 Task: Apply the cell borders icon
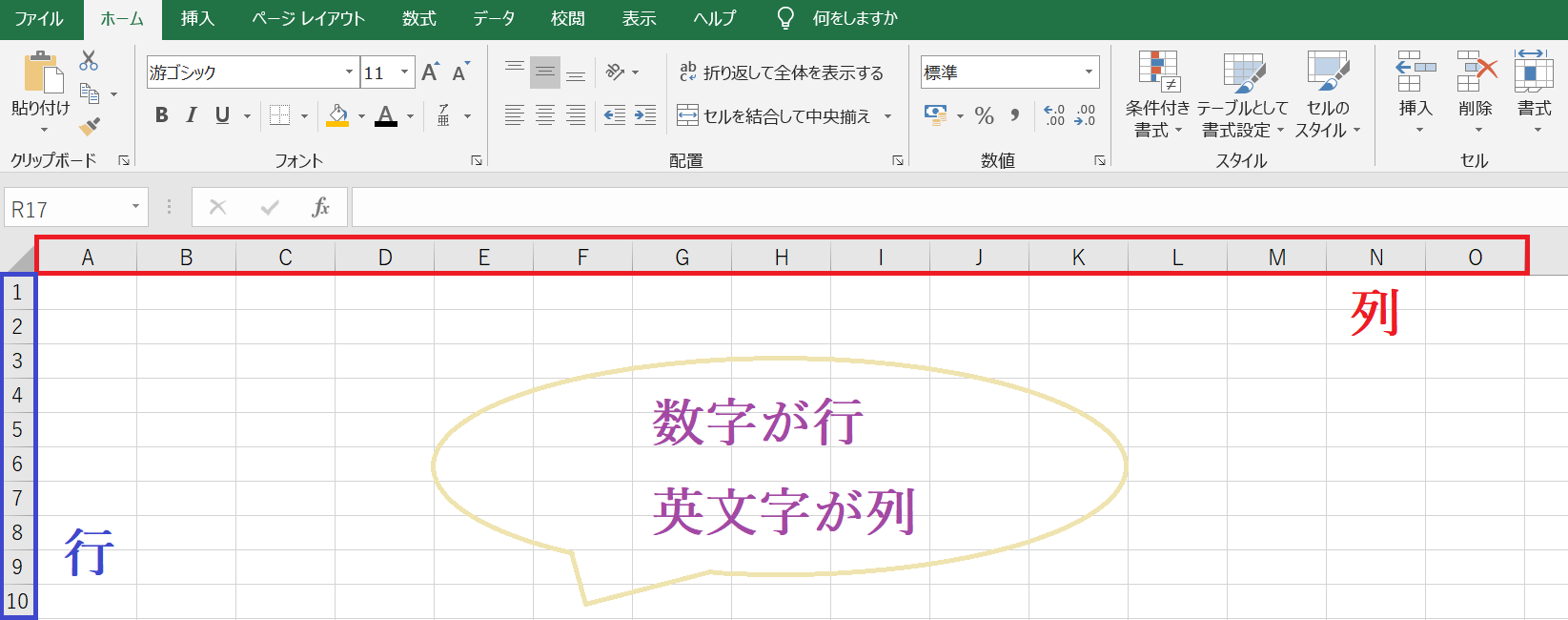tap(279, 115)
